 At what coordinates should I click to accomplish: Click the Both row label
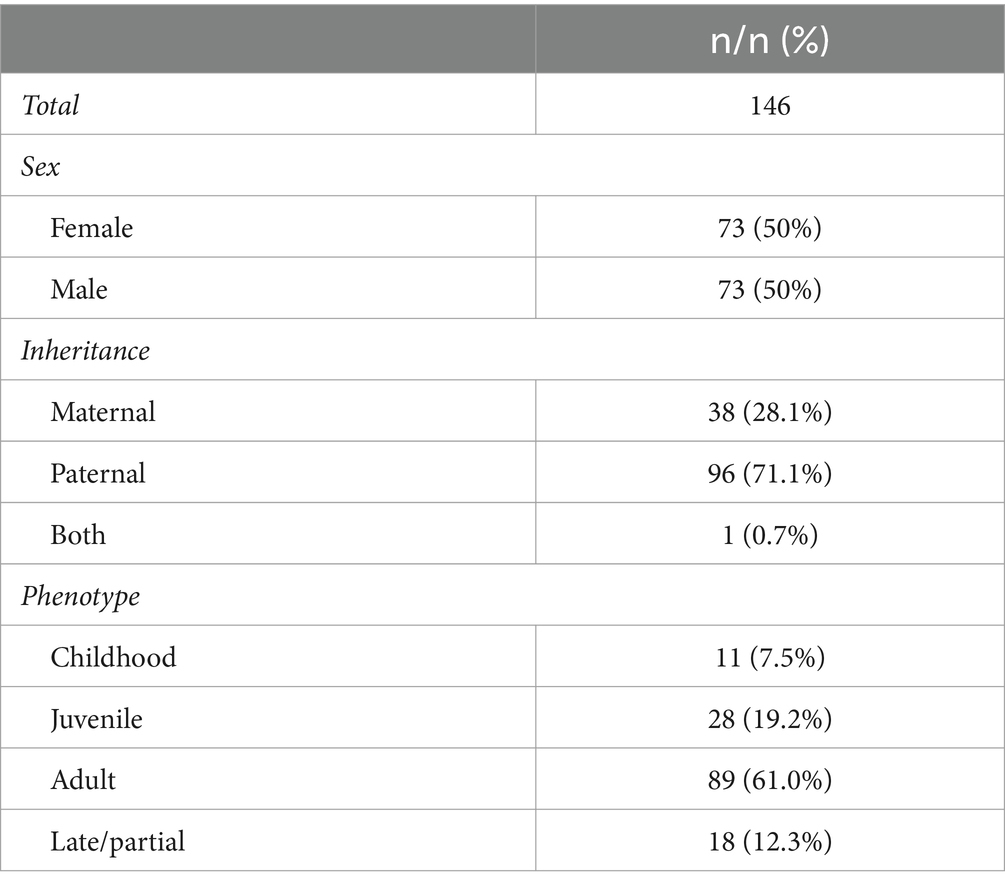point(78,535)
